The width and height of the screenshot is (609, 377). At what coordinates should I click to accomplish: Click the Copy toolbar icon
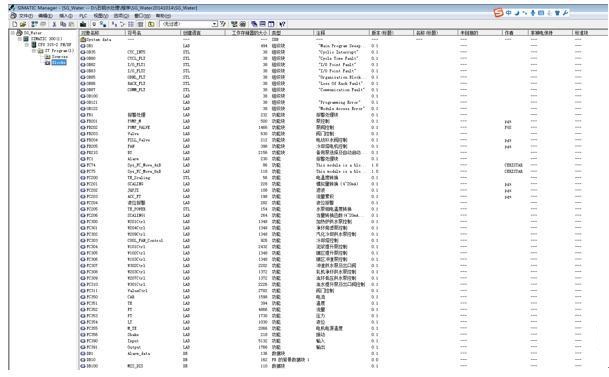pyautogui.click(x=63, y=24)
